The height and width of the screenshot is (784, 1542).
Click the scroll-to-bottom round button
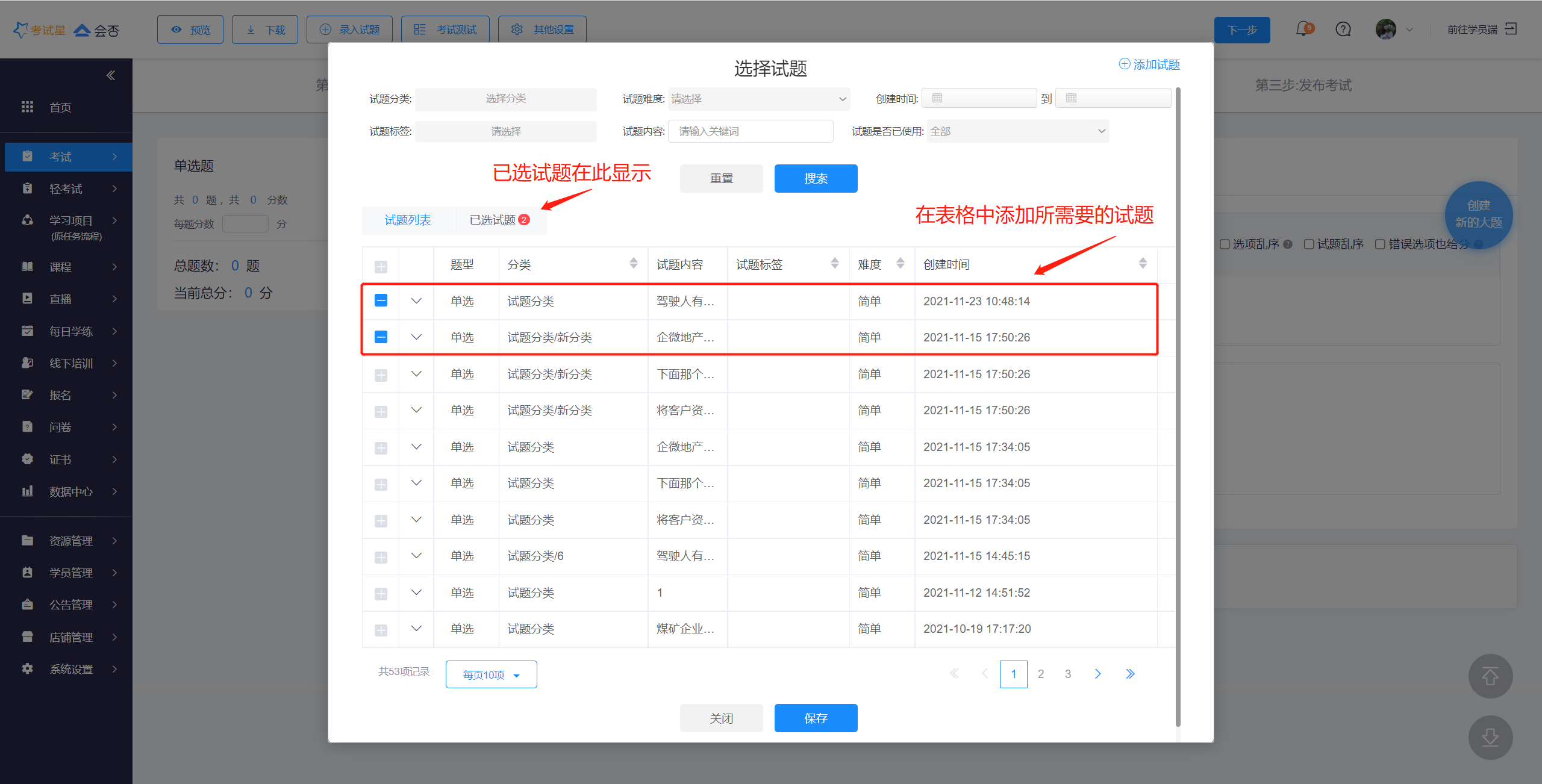(x=1490, y=737)
